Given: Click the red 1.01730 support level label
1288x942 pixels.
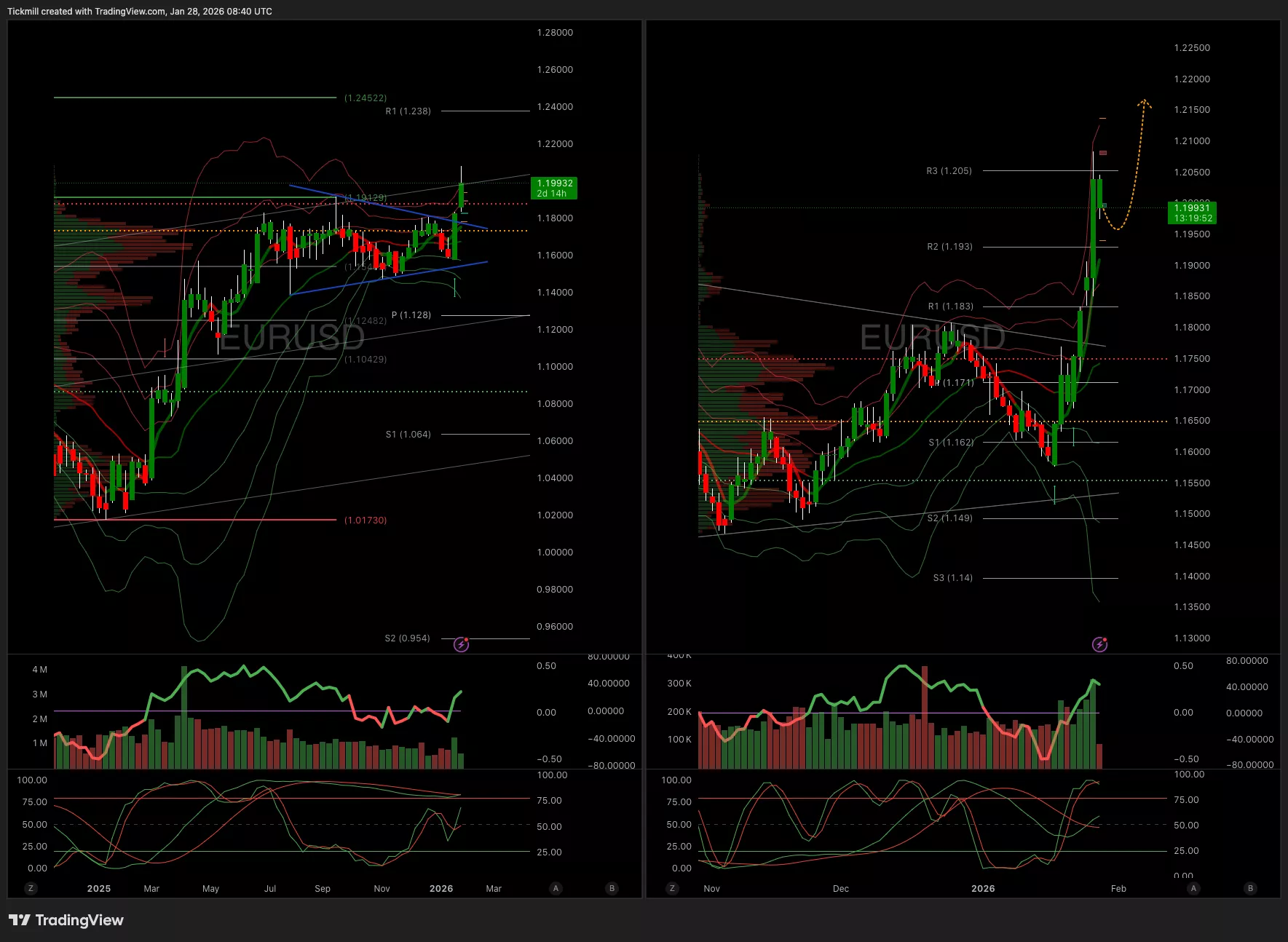Looking at the screenshot, I should pos(366,521).
